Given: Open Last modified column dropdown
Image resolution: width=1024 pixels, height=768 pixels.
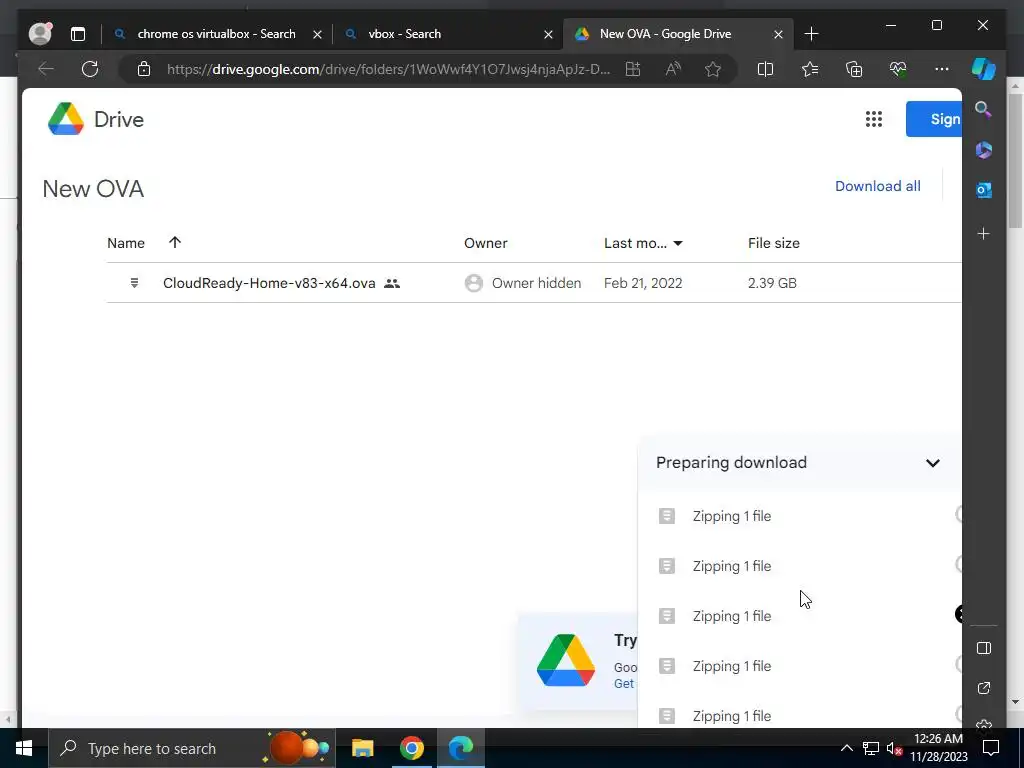Looking at the screenshot, I should [678, 244].
